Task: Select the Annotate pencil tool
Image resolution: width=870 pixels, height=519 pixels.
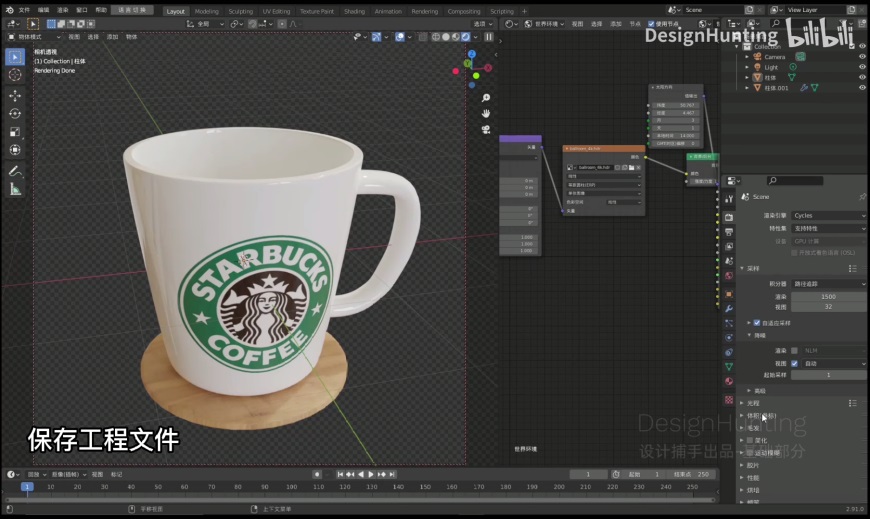Action: (x=15, y=171)
